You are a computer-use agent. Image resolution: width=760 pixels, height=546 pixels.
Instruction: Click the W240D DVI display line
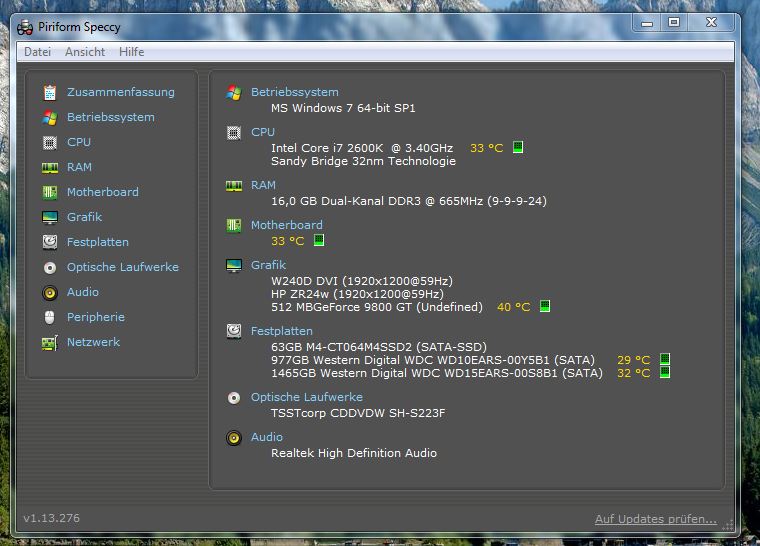pos(362,281)
